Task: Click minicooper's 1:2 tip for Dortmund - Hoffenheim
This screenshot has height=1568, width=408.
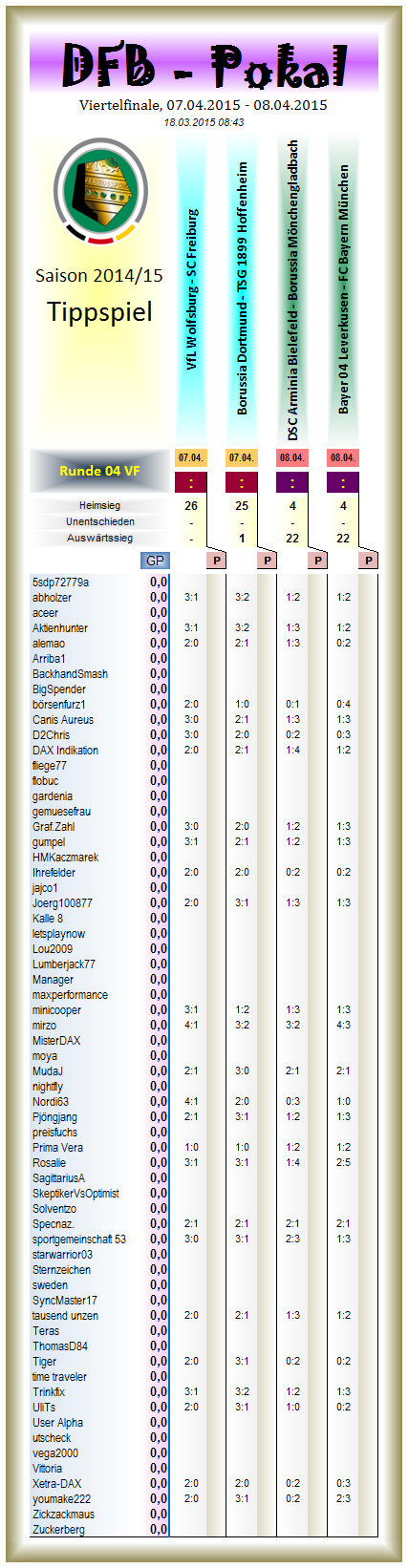Action: tap(242, 1009)
